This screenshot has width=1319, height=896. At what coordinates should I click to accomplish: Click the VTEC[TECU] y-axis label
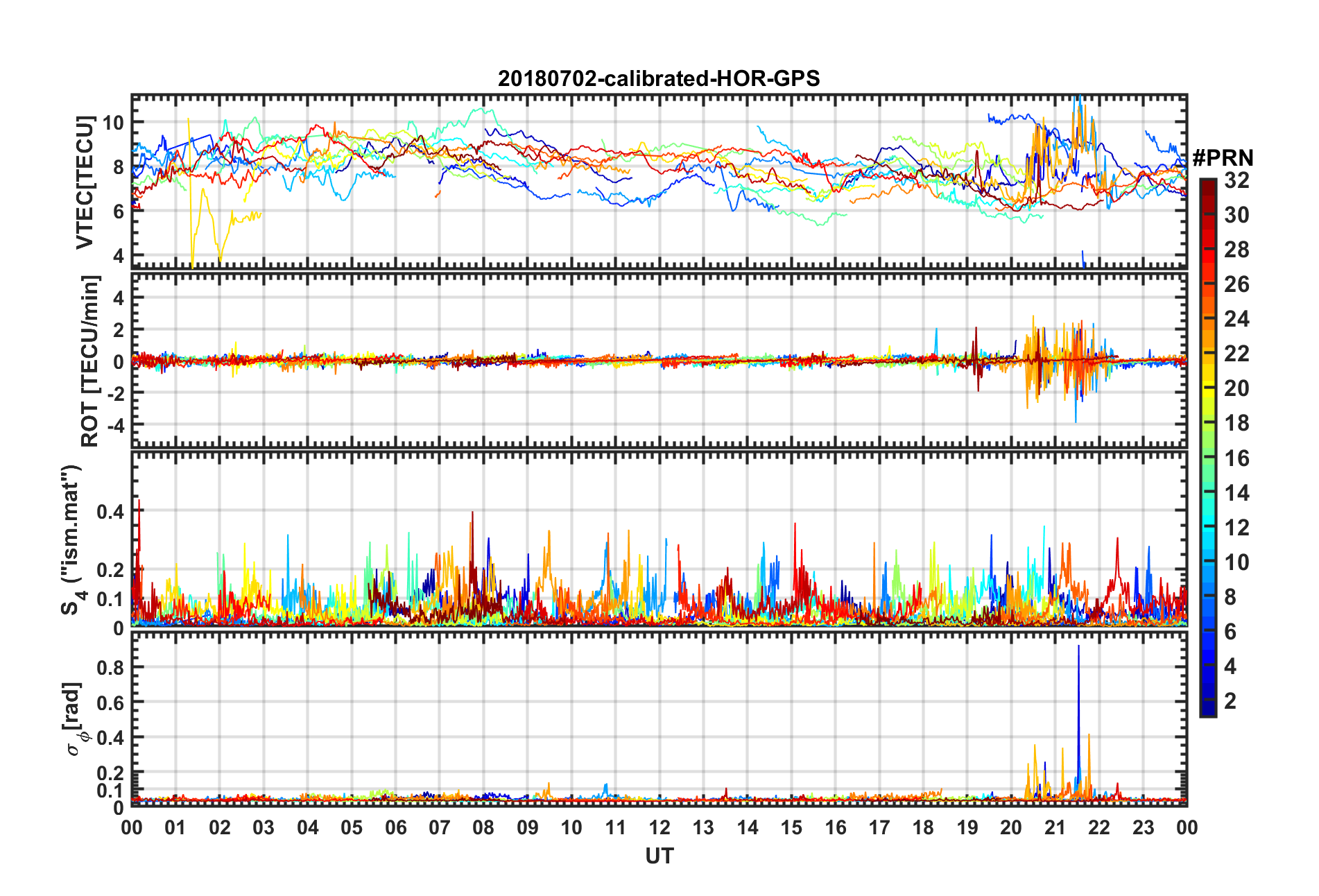(x=85, y=182)
